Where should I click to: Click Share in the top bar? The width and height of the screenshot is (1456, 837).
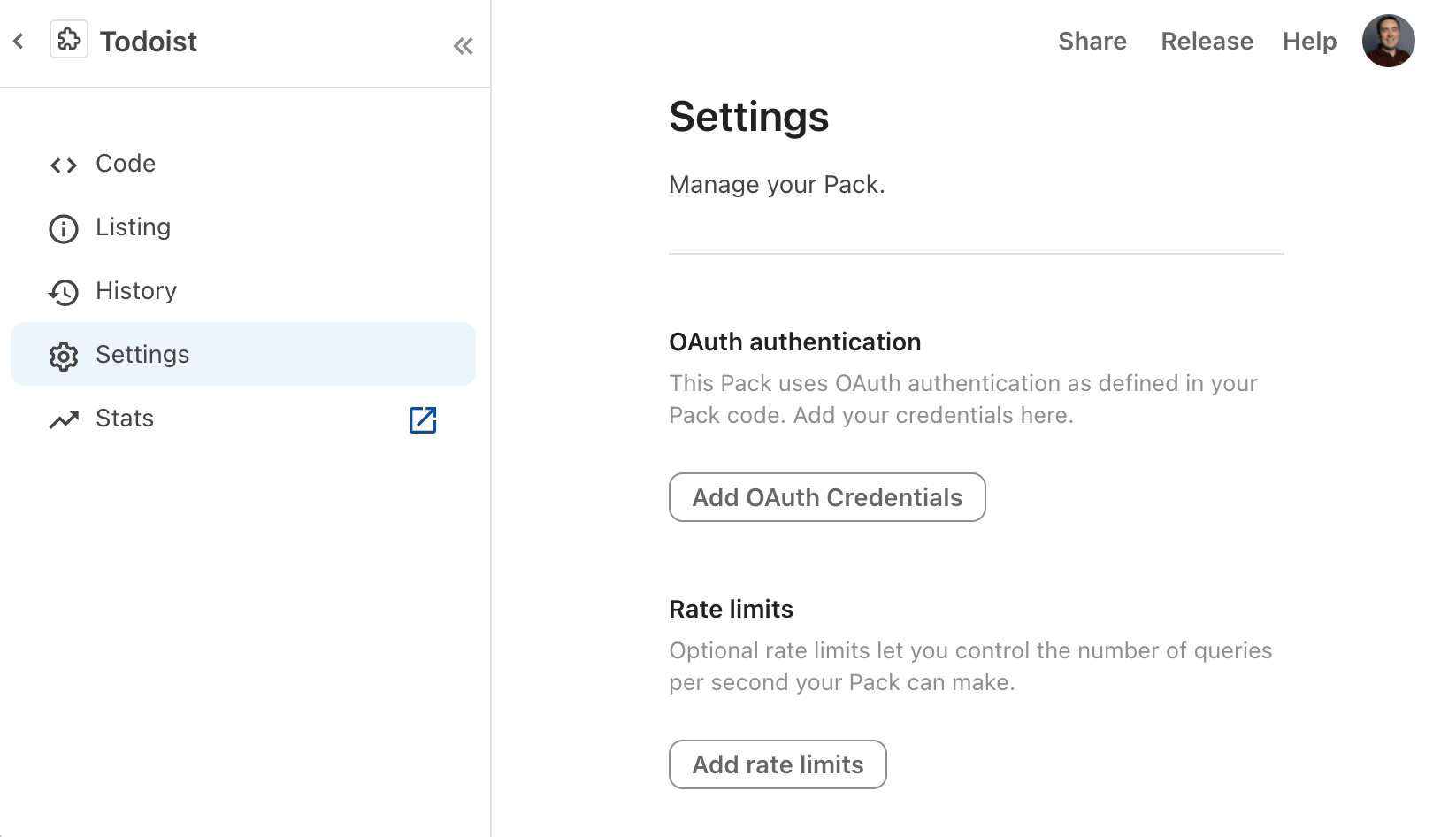(1092, 42)
